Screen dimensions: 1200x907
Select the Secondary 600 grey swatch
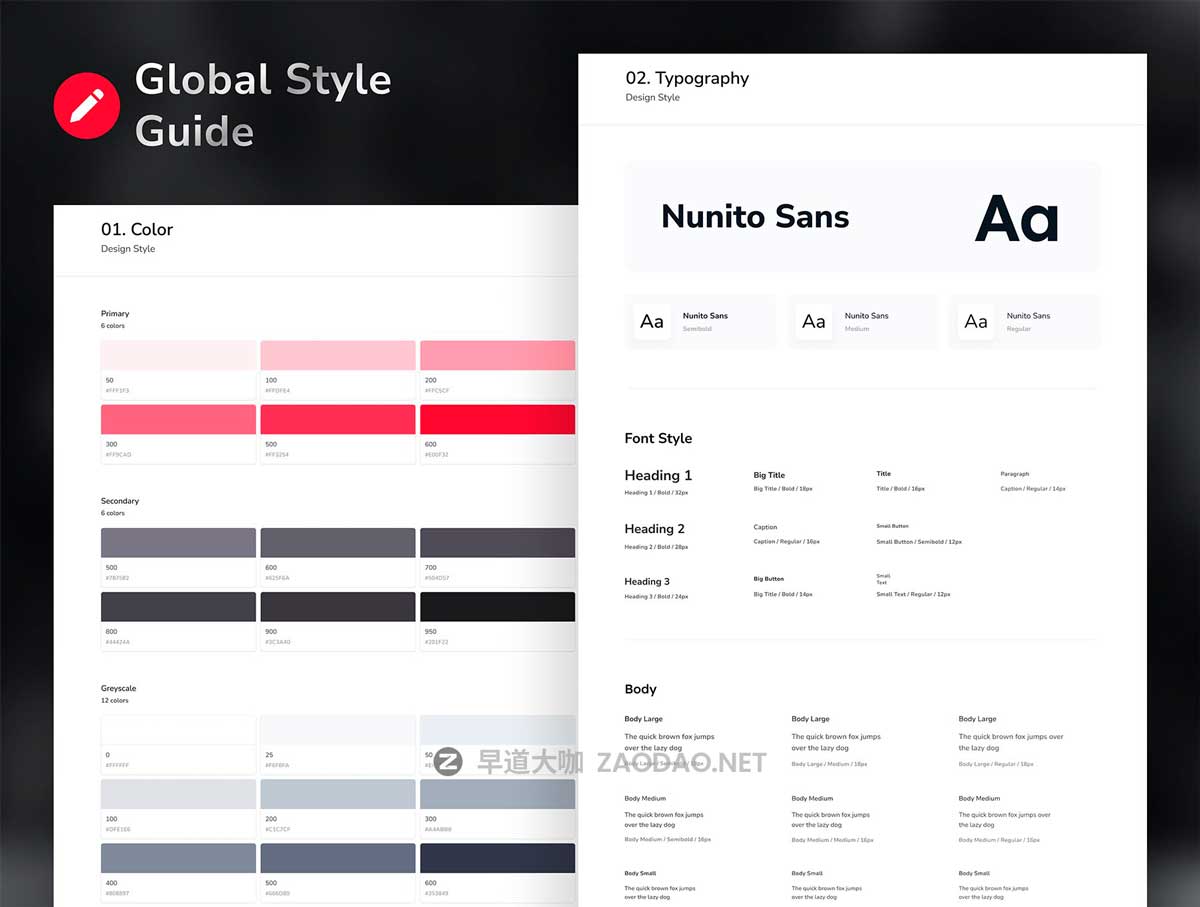[337, 542]
